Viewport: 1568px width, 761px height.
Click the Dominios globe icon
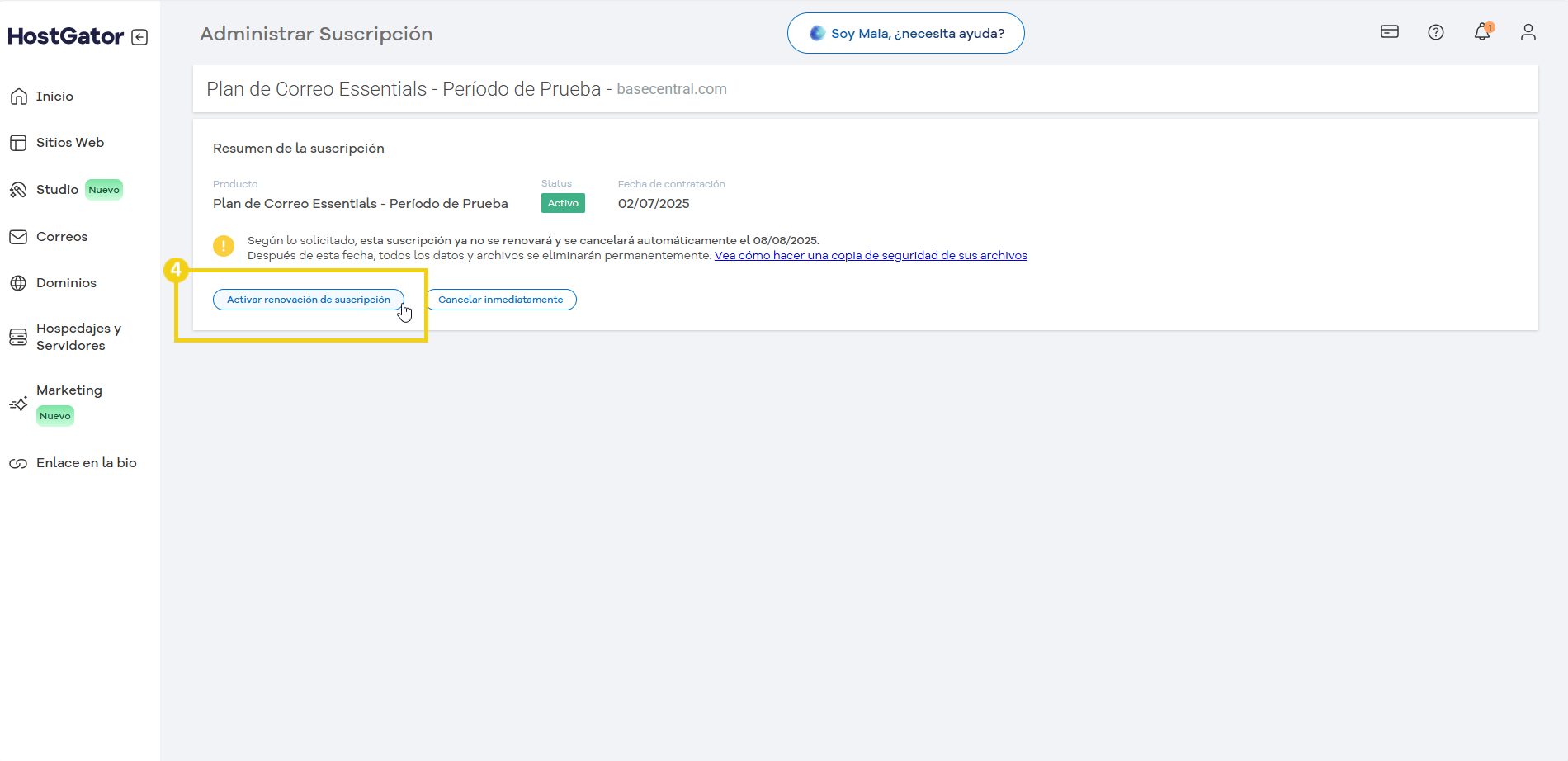click(x=18, y=283)
